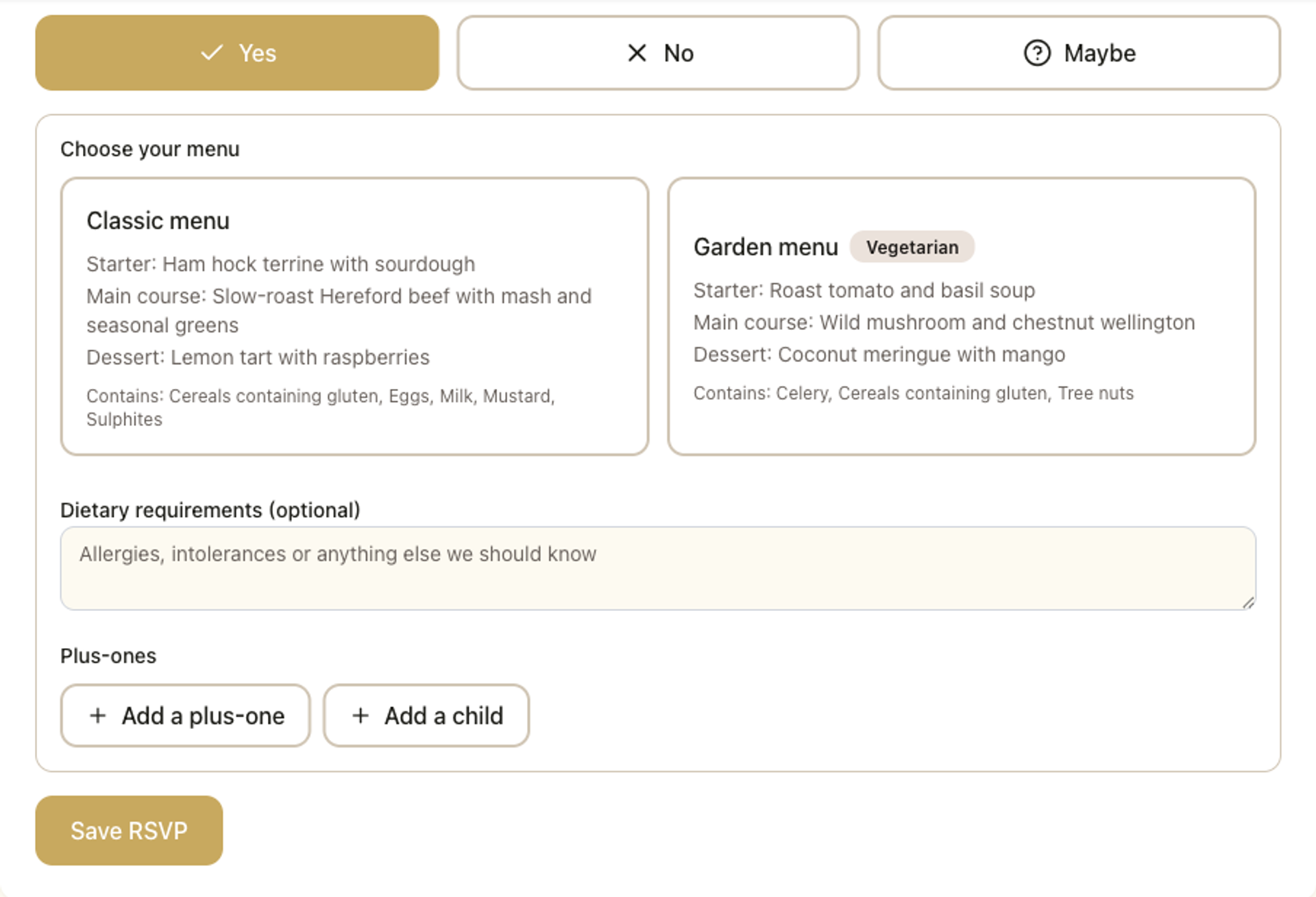Add a plus-one guest
1316x897 pixels.
coord(185,715)
